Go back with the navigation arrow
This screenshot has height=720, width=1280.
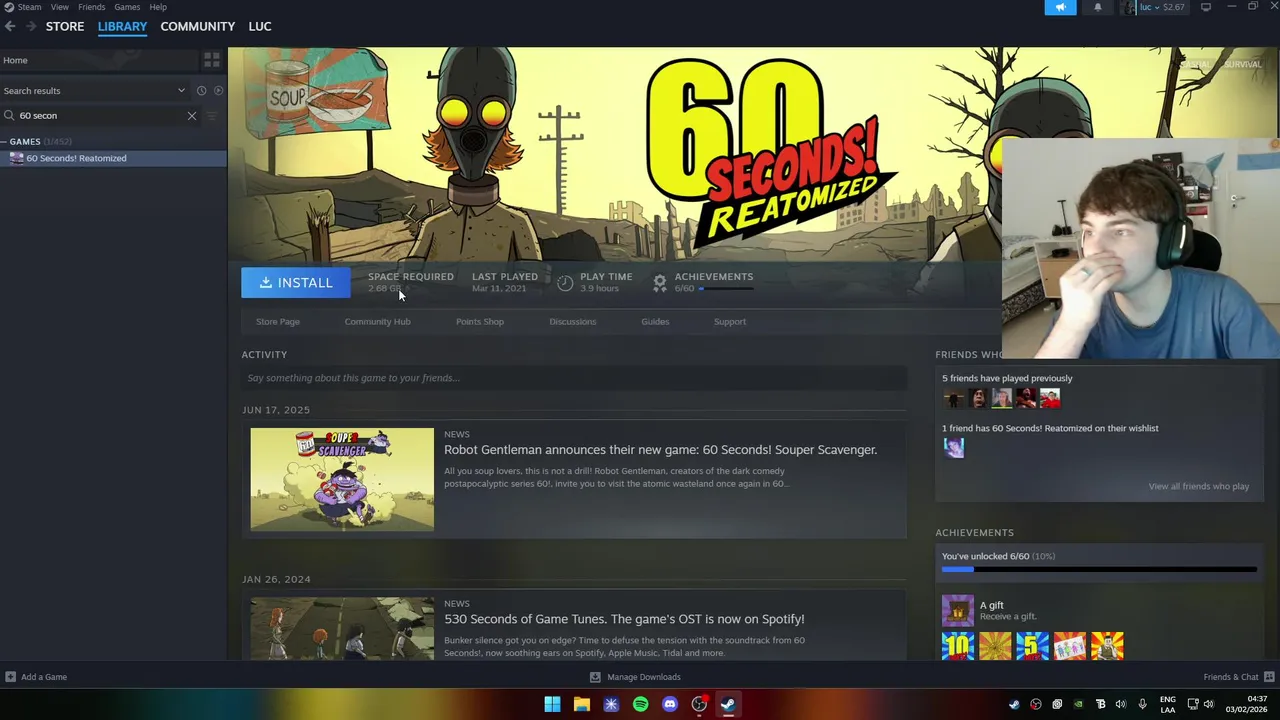tap(10, 26)
